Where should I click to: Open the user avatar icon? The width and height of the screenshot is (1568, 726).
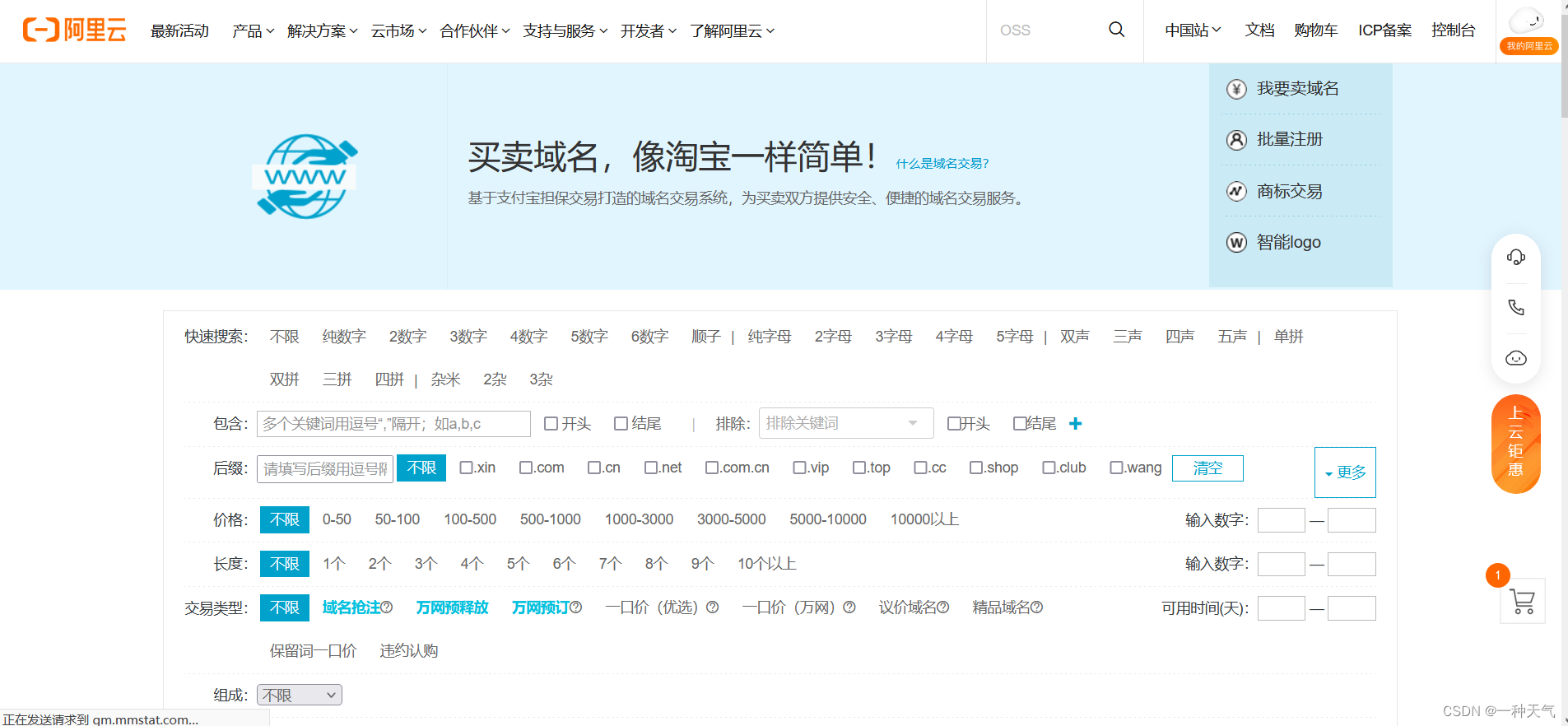[1527, 21]
